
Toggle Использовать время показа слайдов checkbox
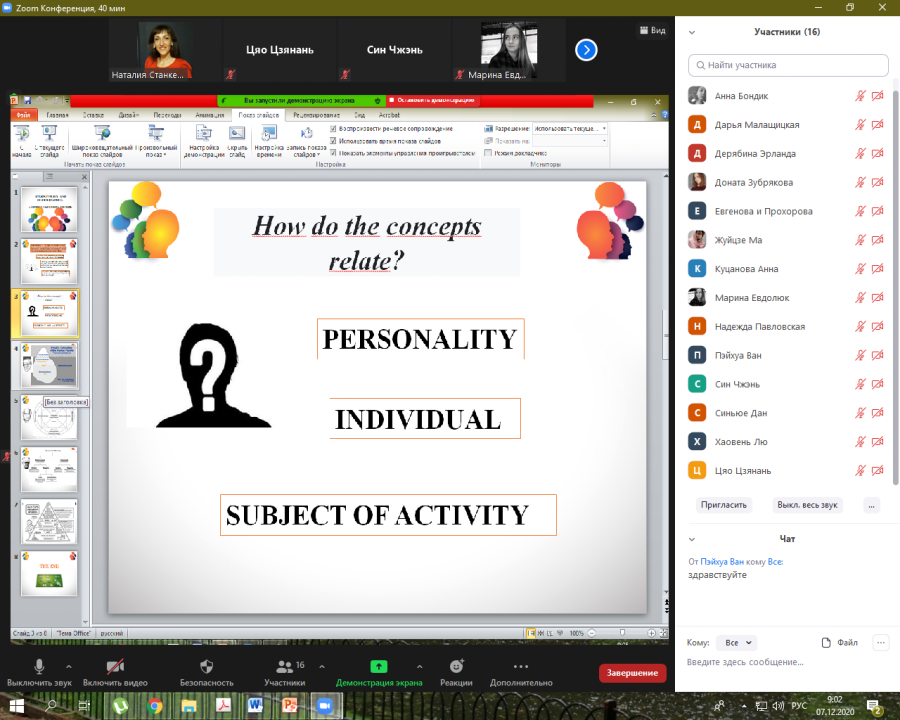(333, 141)
